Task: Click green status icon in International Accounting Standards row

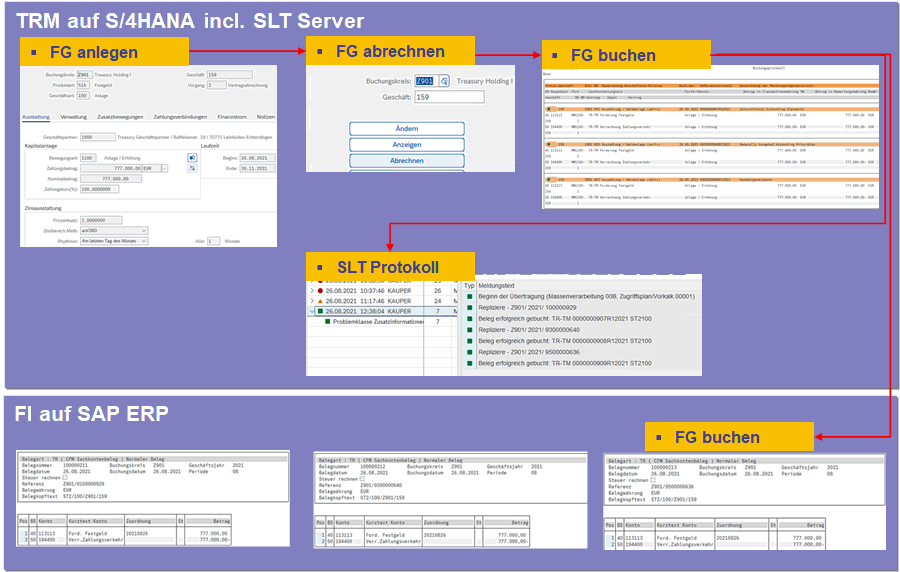Action: coord(549,108)
